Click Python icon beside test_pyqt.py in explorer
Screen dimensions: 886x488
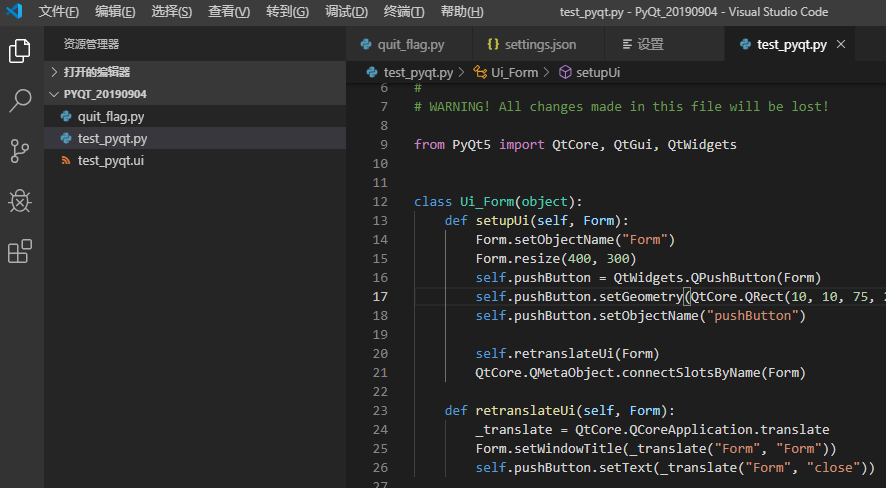[x=66, y=138]
